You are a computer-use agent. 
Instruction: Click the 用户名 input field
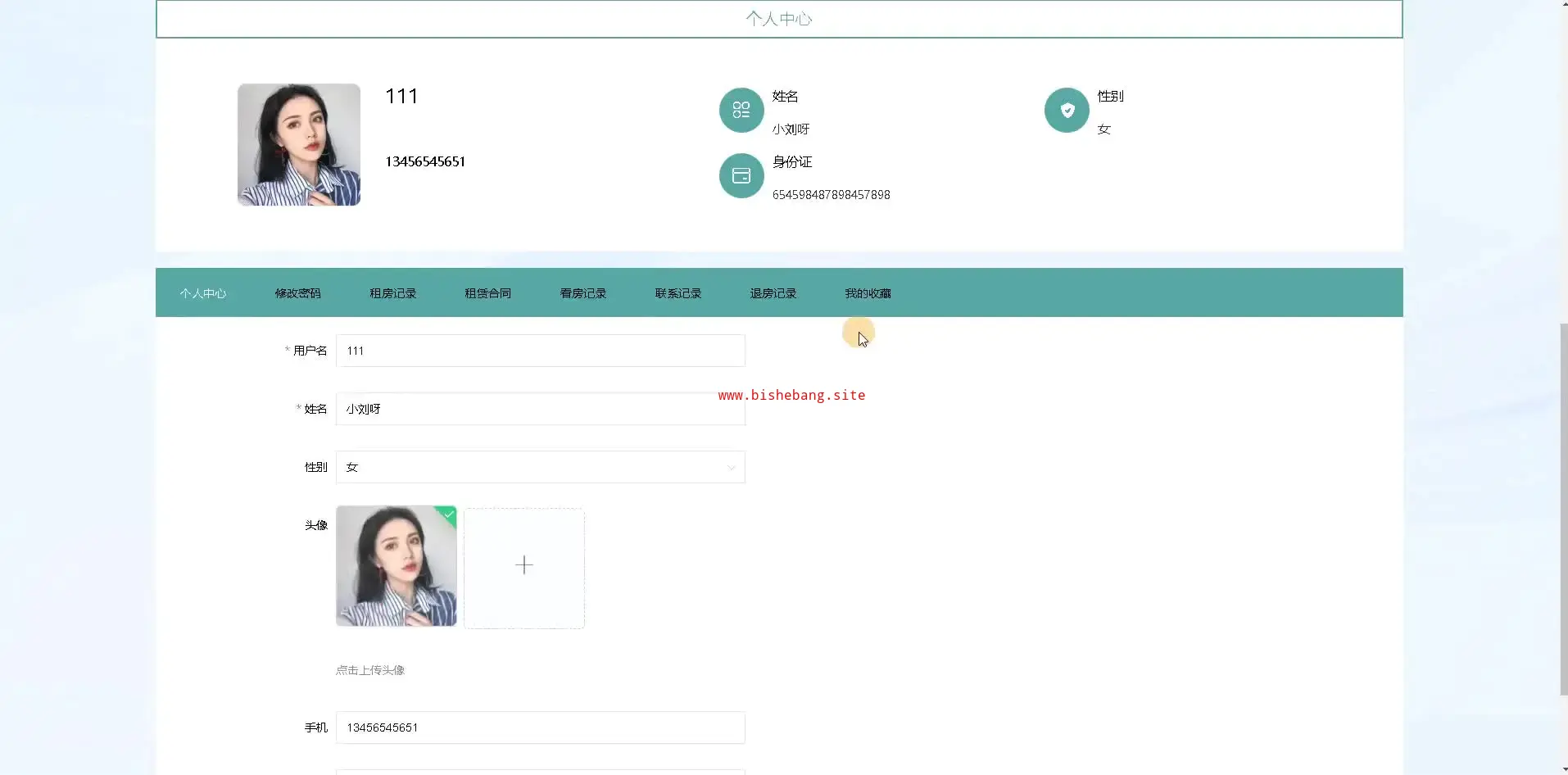click(541, 351)
